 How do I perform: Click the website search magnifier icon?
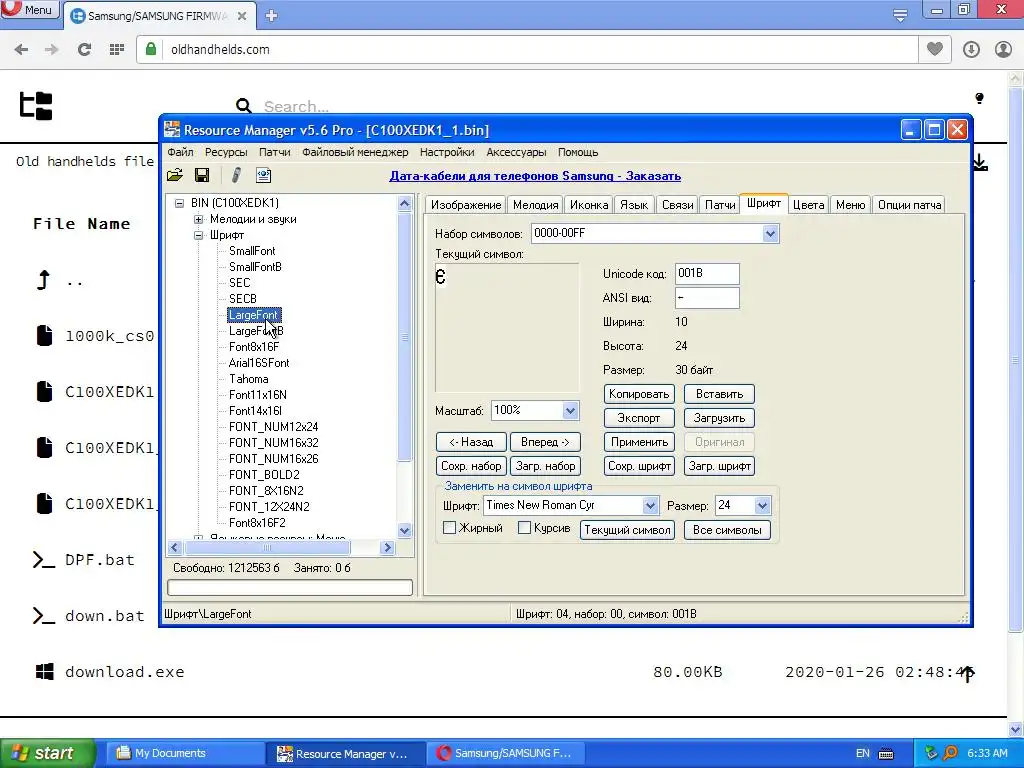(244, 106)
